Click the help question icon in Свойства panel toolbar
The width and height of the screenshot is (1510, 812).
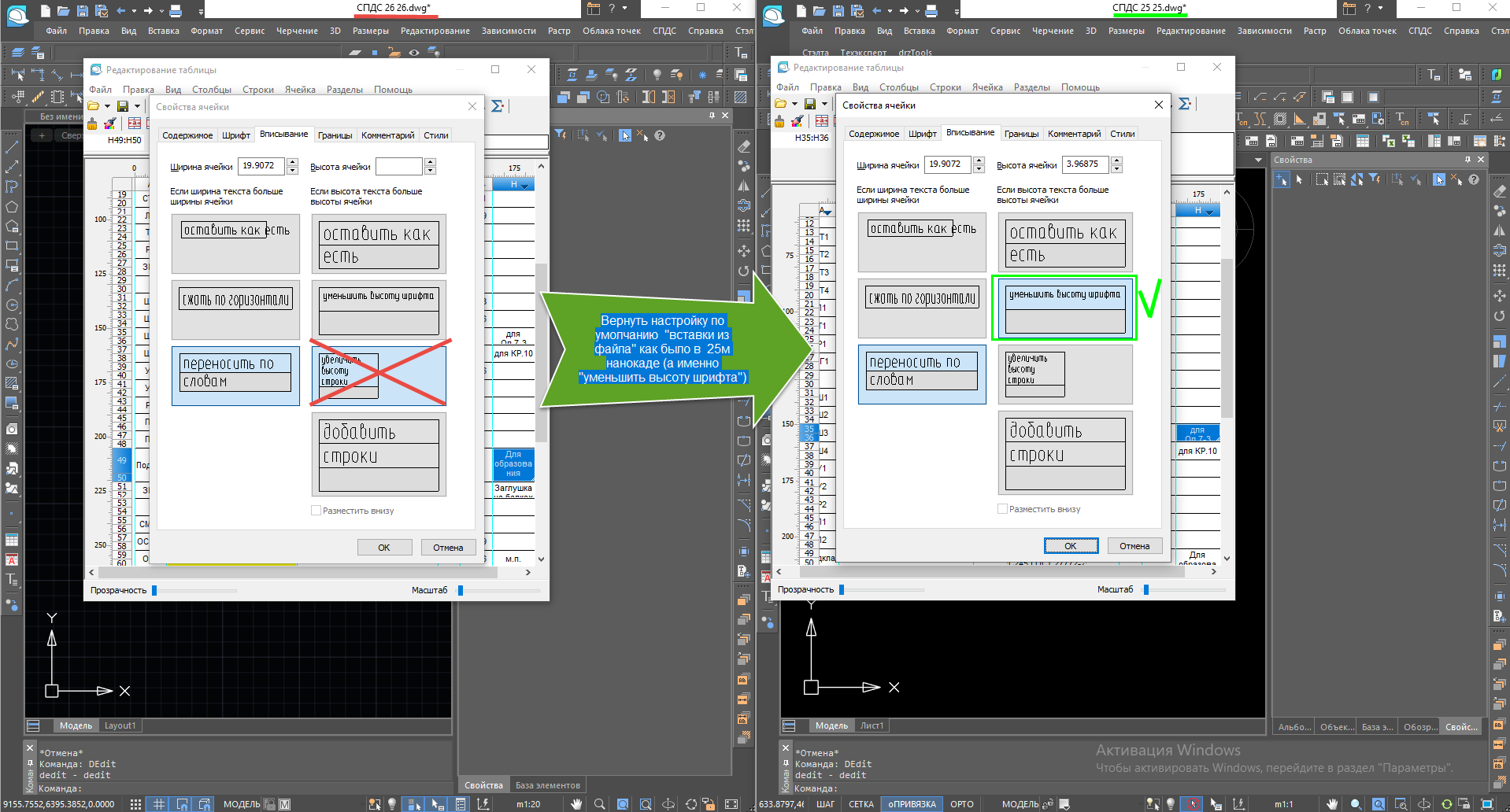[x=1474, y=179]
